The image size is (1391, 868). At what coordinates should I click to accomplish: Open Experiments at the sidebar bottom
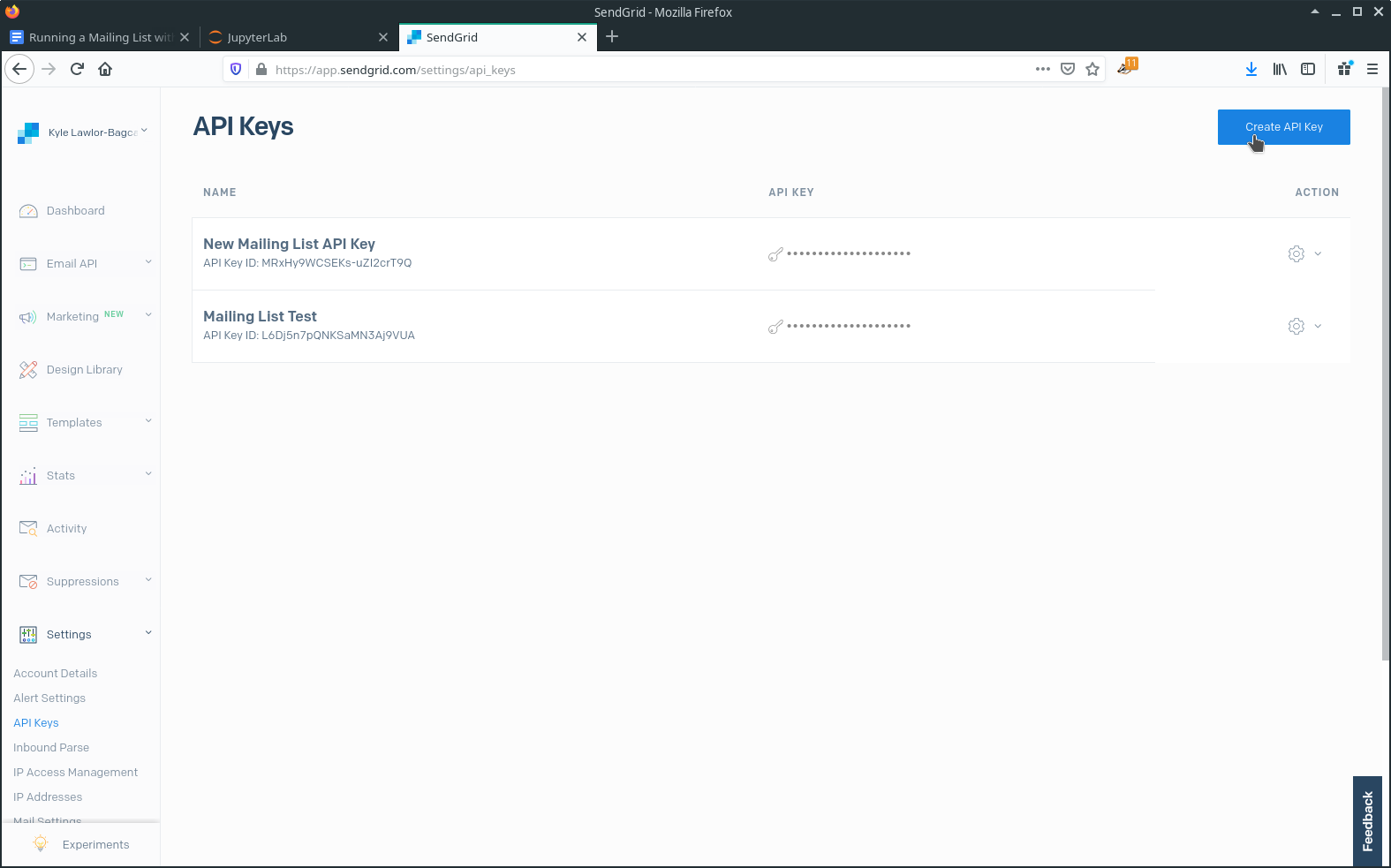click(95, 845)
